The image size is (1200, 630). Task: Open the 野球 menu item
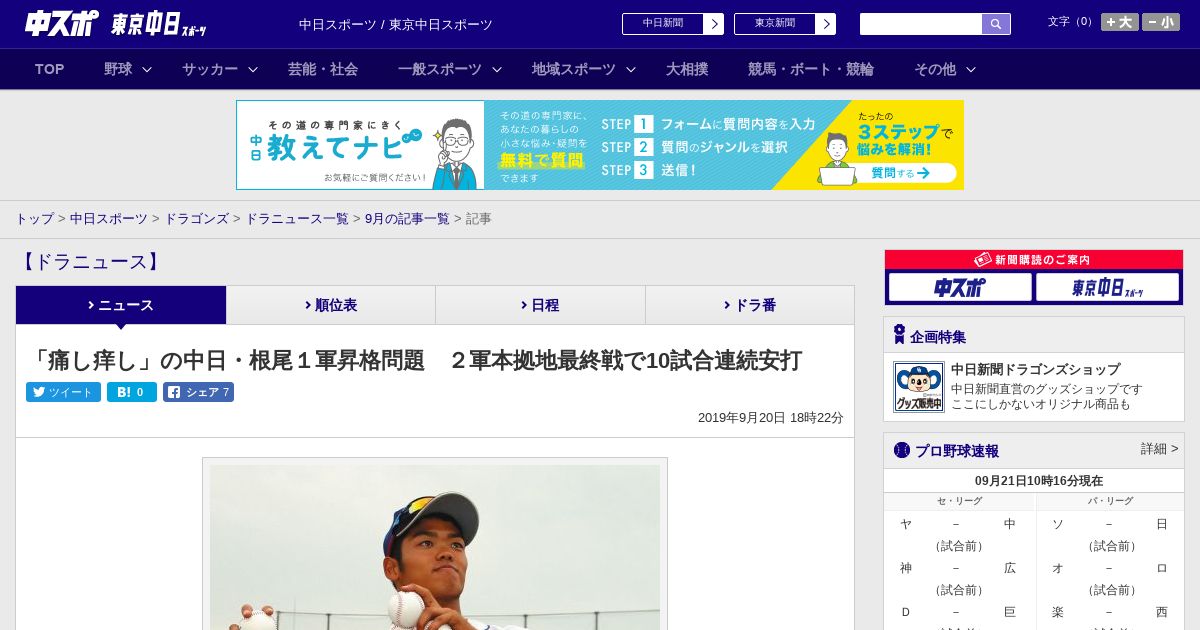point(118,69)
